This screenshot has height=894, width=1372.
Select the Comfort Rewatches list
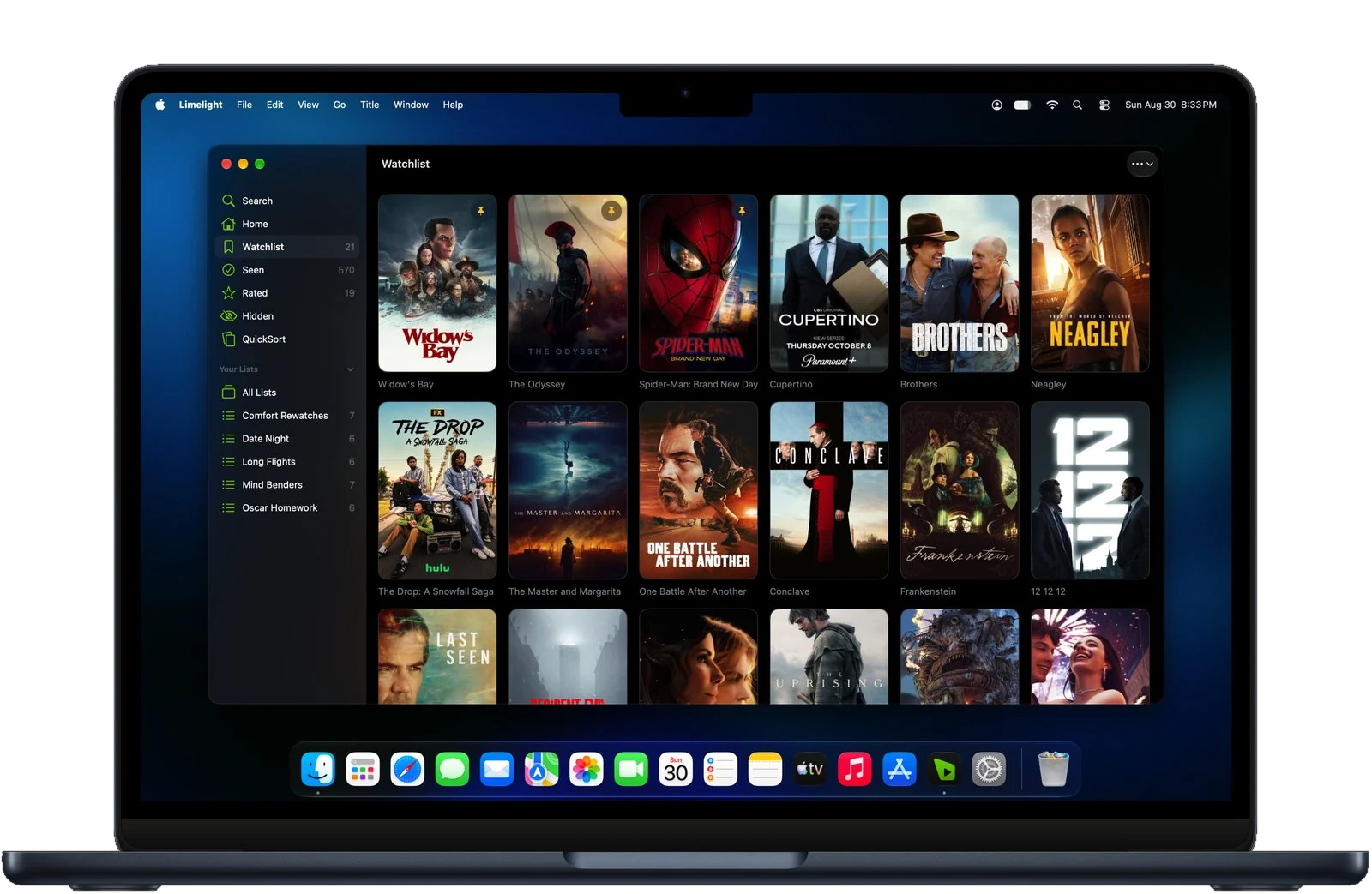[x=287, y=416]
